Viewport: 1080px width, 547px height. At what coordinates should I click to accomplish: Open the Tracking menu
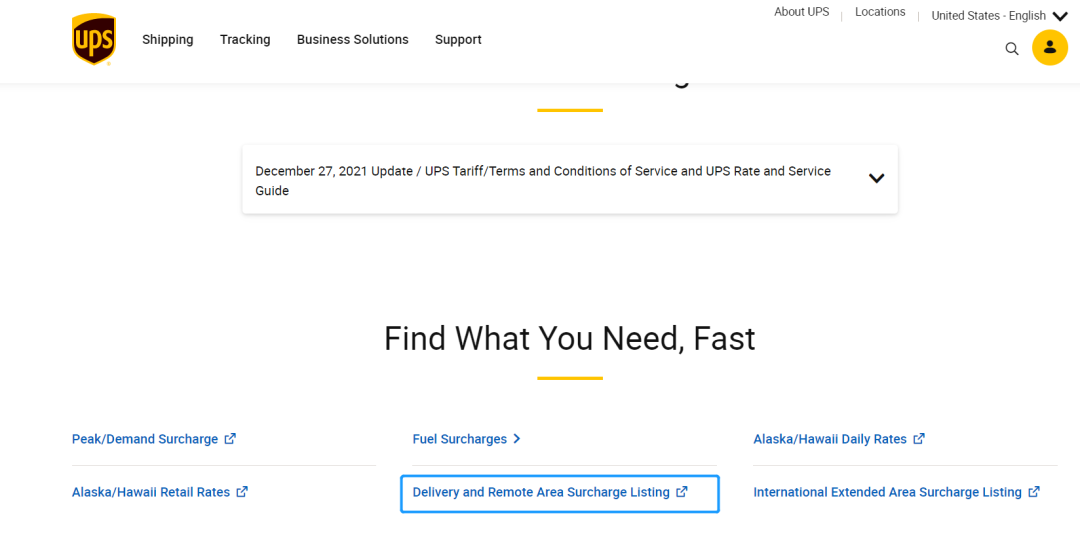point(245,40)
